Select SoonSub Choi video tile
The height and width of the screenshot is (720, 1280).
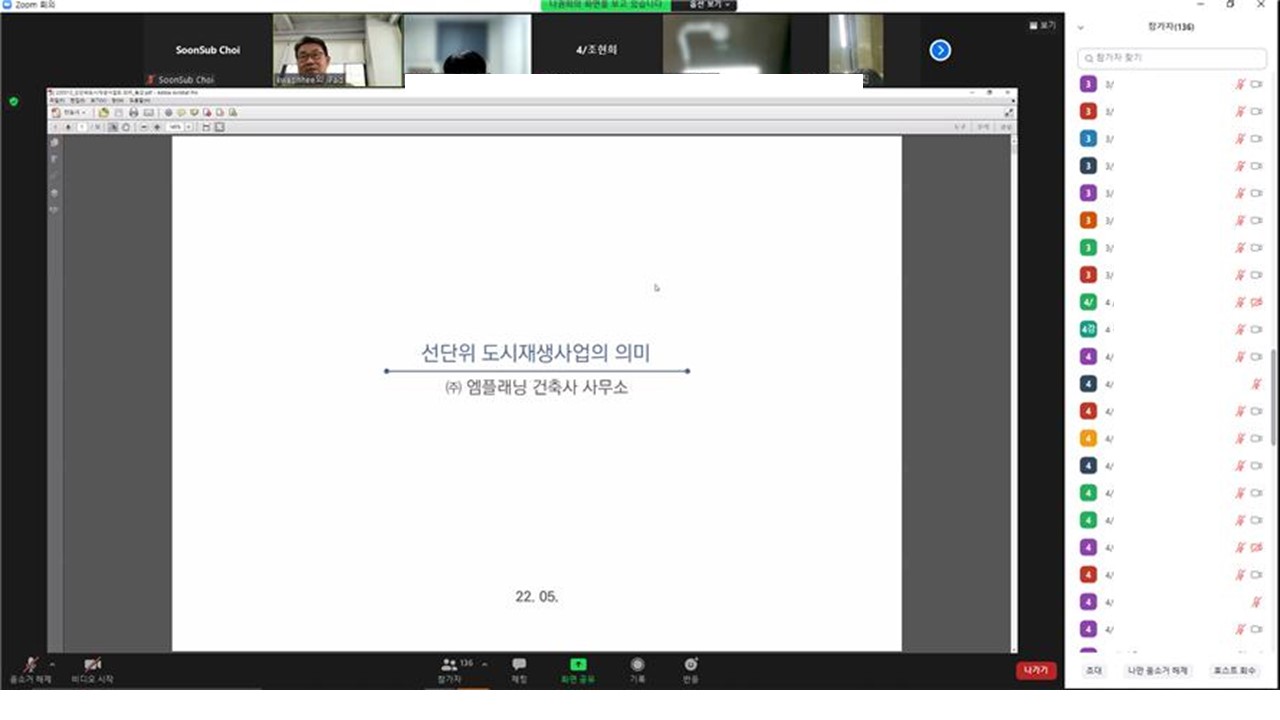pyautogui.click(x=209, y=50)
